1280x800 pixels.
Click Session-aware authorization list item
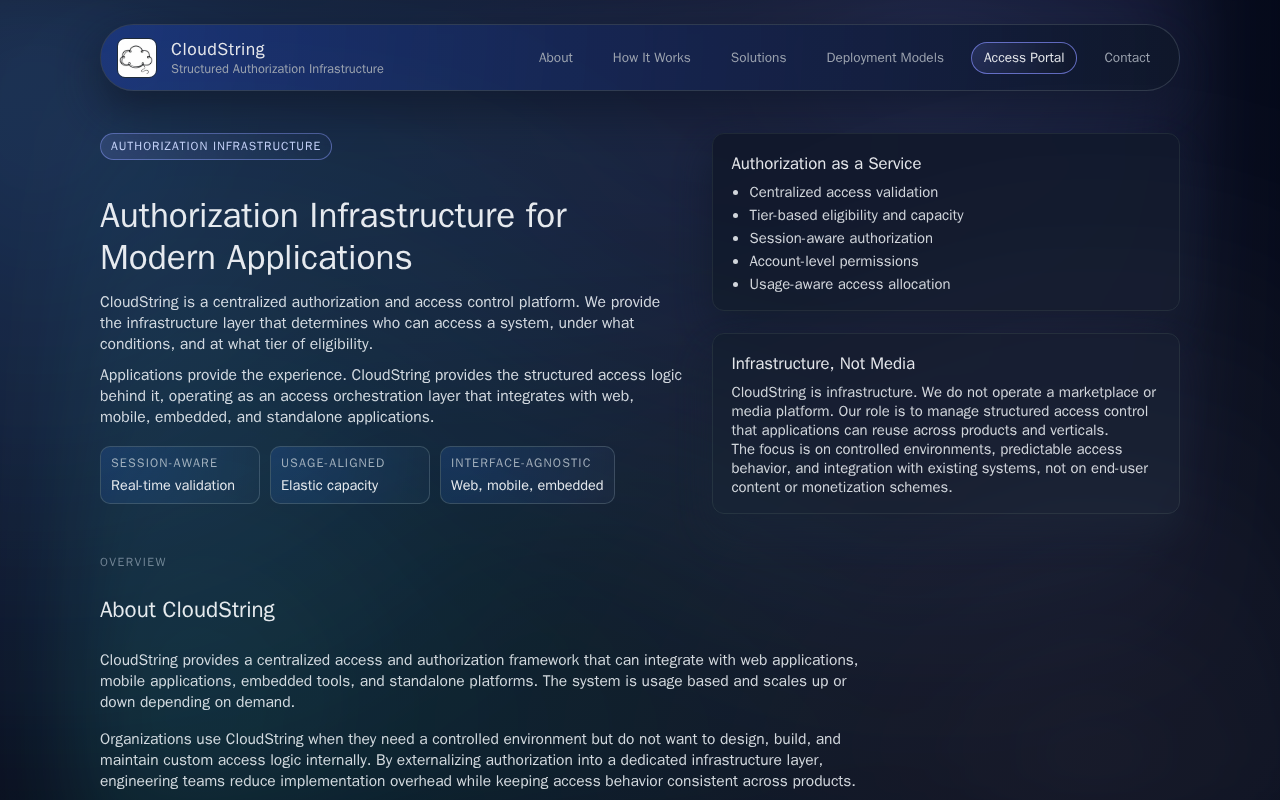(841, 238)
